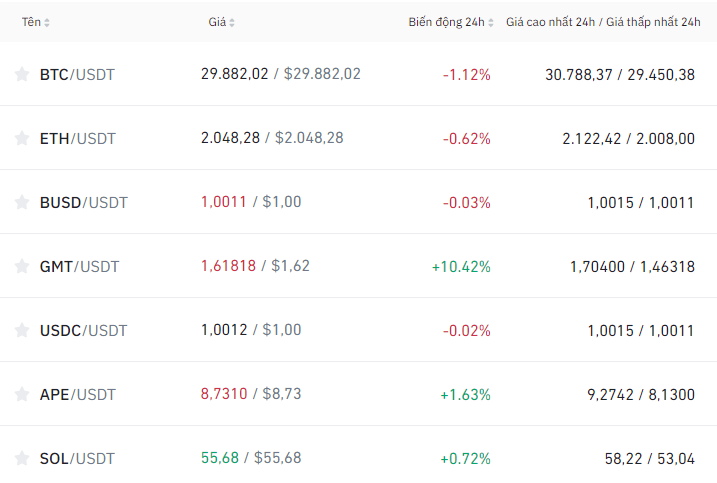Favorite the APE/USDT pair star
Image resolution: width=717 pixels, height=483 pixels.
tap(21, 394)
